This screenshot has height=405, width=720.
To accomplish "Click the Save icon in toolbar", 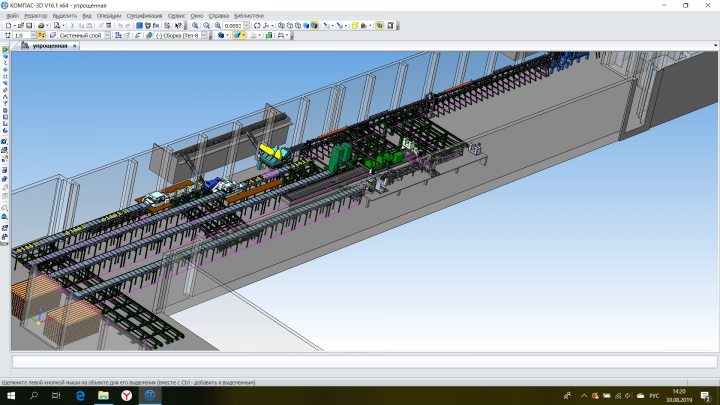I will point(29,26).
